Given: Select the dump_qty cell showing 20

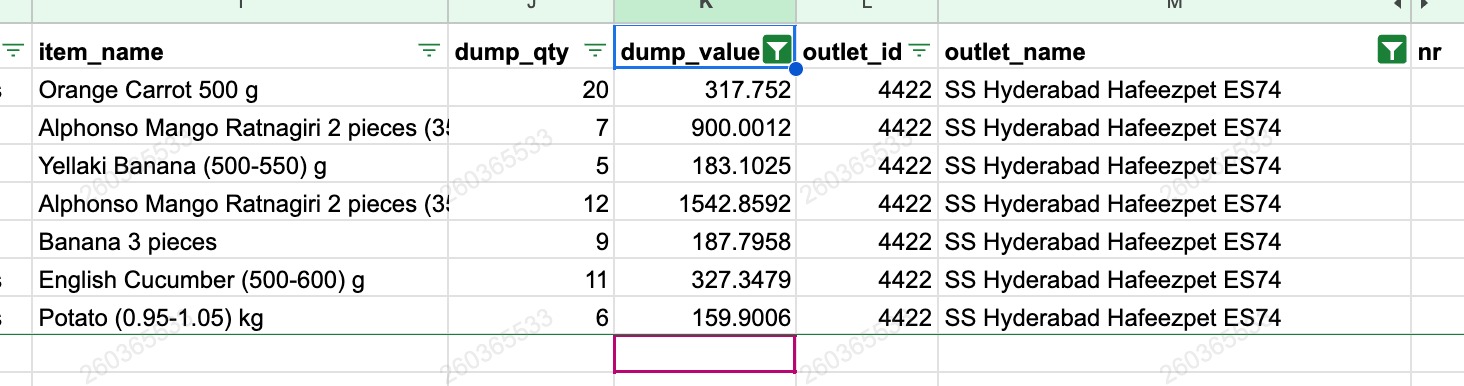Looking at the screenshot, I should 531,91.
